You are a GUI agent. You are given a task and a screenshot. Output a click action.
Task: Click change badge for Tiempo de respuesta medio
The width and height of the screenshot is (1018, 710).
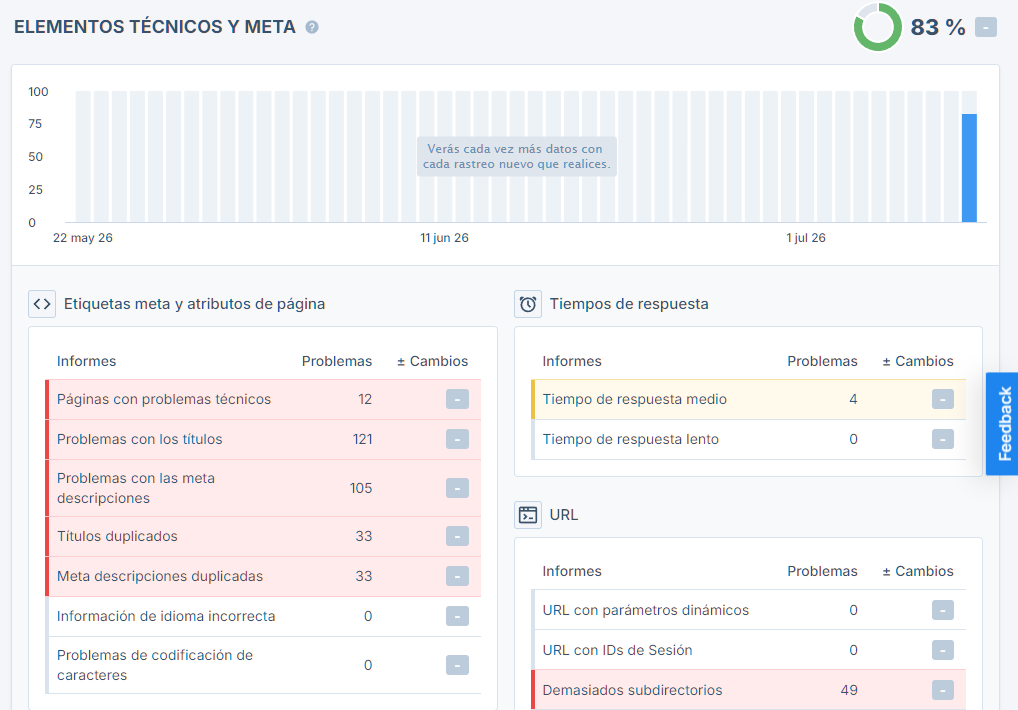tap(943, 399)
